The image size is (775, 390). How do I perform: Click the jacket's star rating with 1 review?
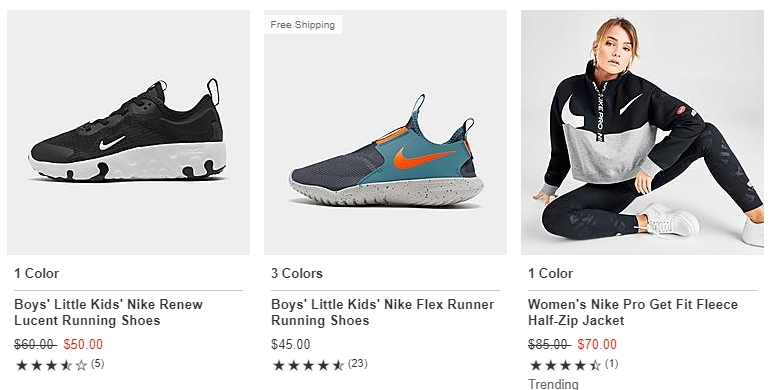coord(565,365)
